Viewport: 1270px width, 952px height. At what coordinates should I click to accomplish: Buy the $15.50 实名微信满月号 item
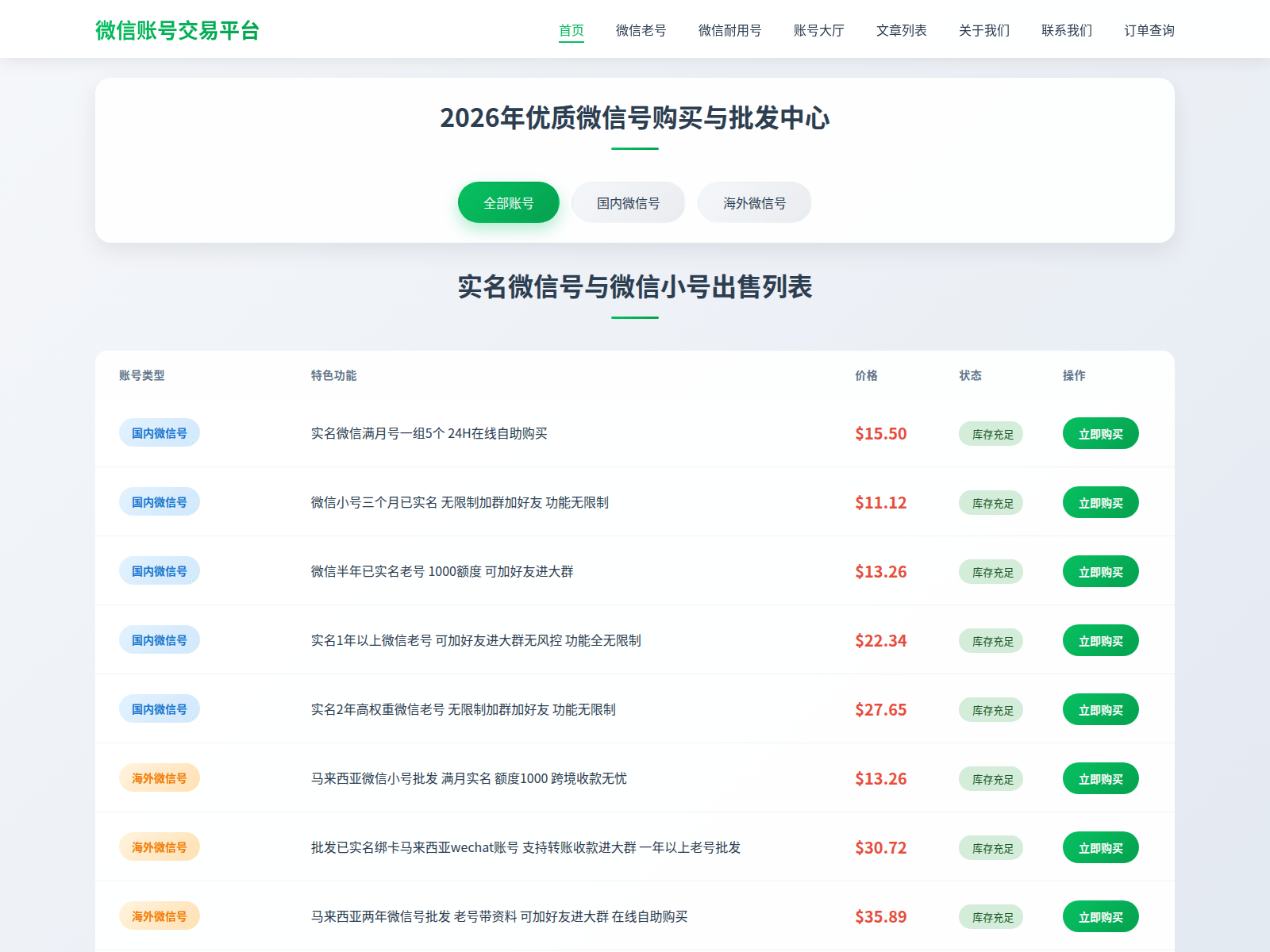point(1100,433)
